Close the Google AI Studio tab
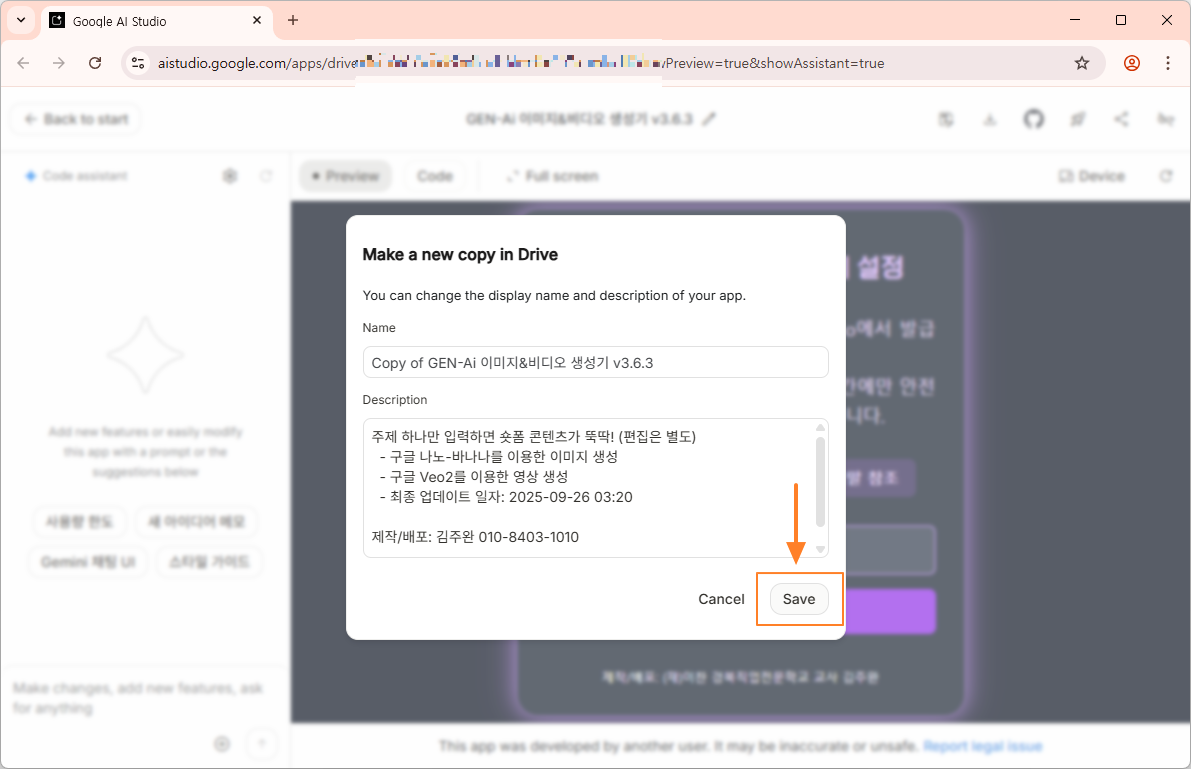 point(257,21)
